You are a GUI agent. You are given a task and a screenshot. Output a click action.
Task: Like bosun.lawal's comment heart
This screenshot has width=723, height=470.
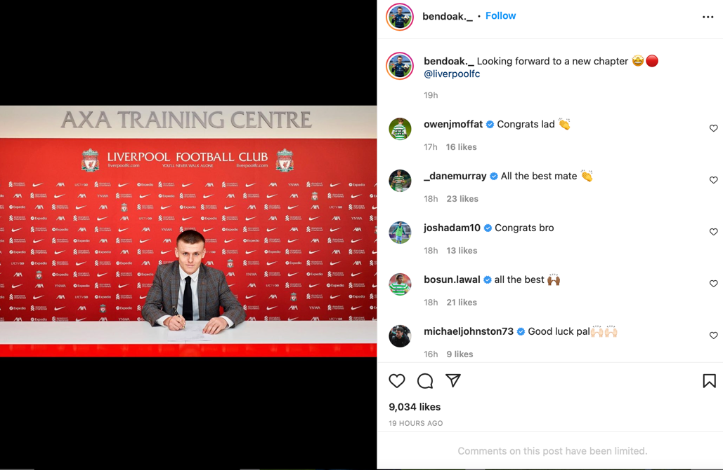click(x=713, y=283)
